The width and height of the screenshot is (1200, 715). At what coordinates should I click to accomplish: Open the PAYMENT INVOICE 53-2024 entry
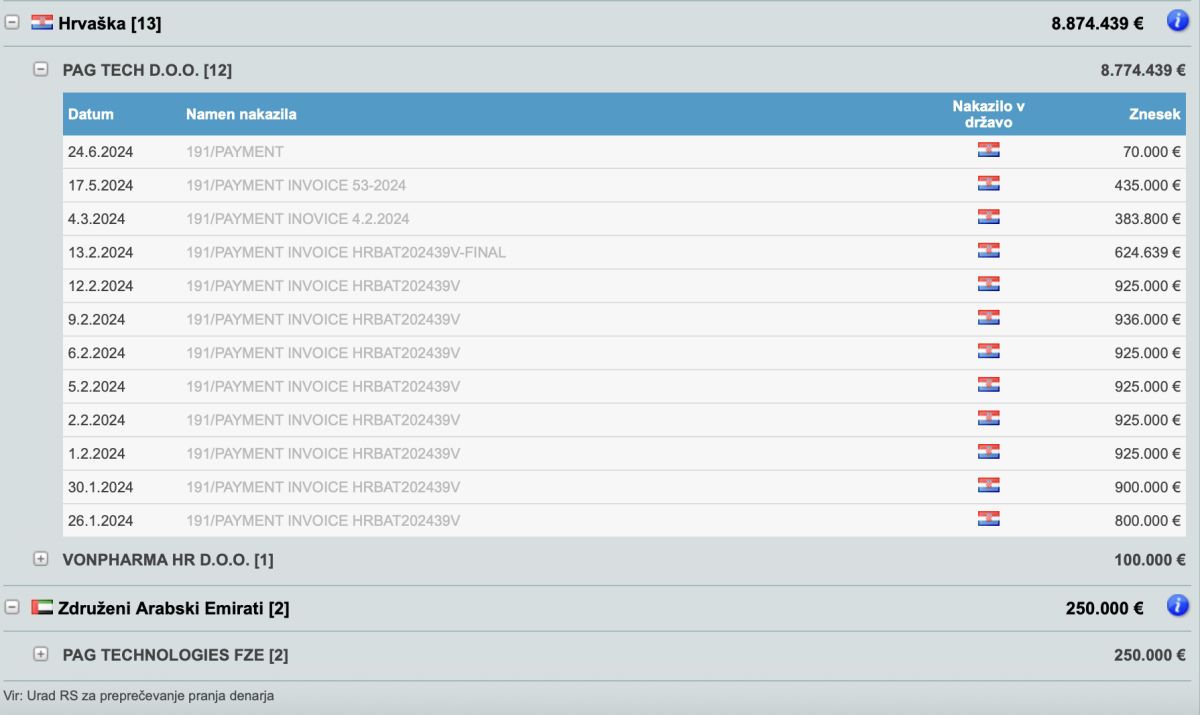tap(296, 185)
